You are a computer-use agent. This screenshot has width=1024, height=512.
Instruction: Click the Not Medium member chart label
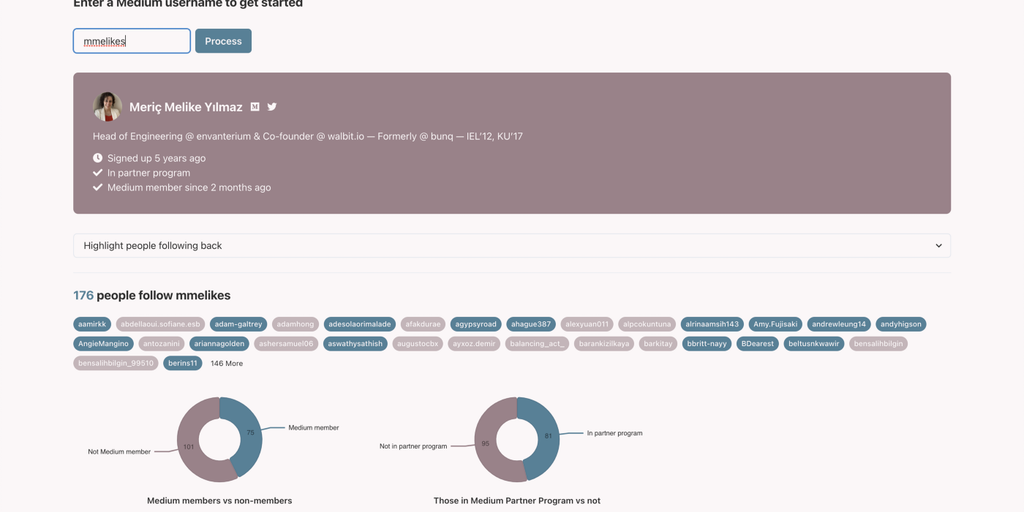[120, 451]
